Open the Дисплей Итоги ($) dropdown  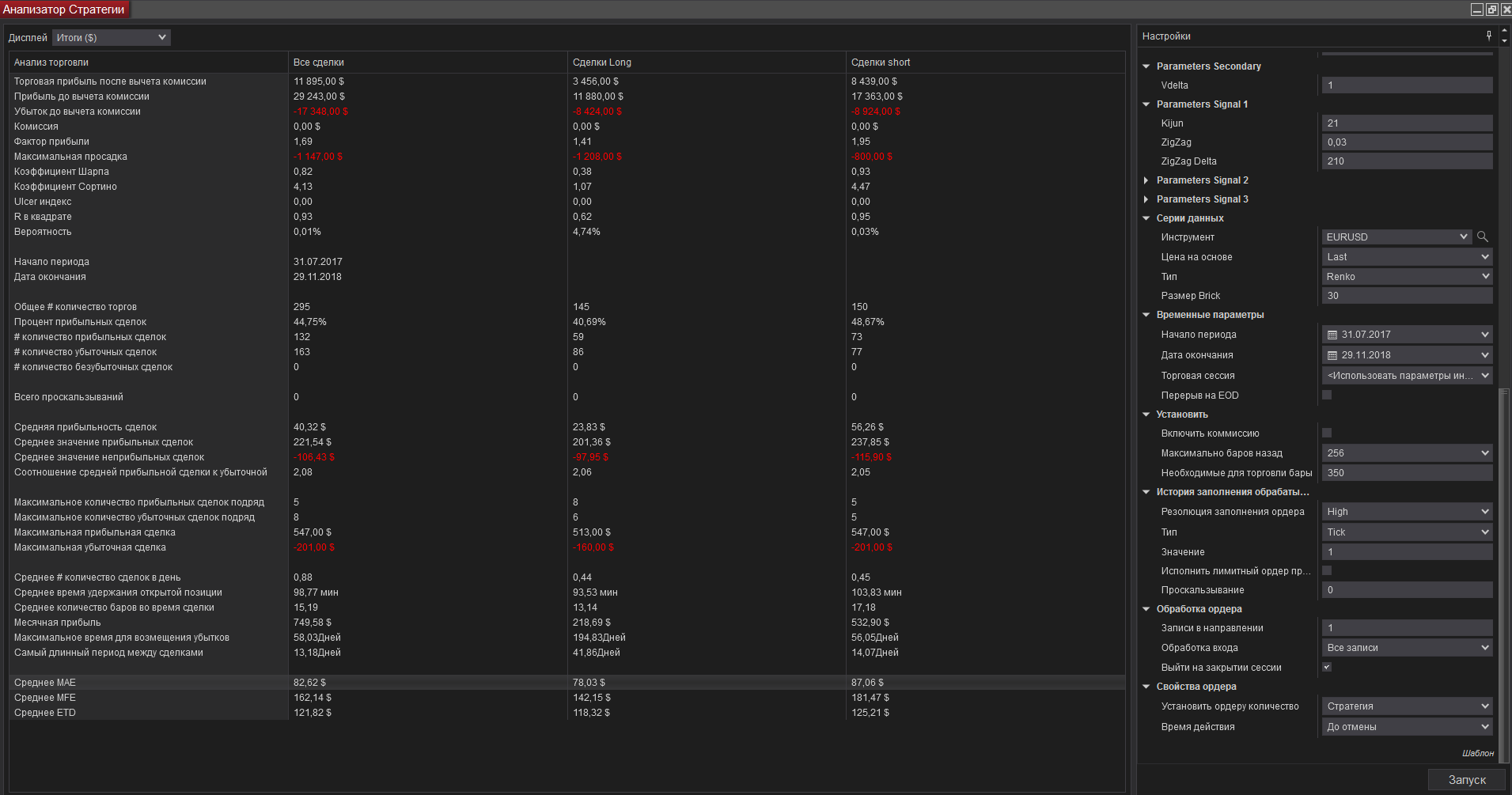point(112,37)
